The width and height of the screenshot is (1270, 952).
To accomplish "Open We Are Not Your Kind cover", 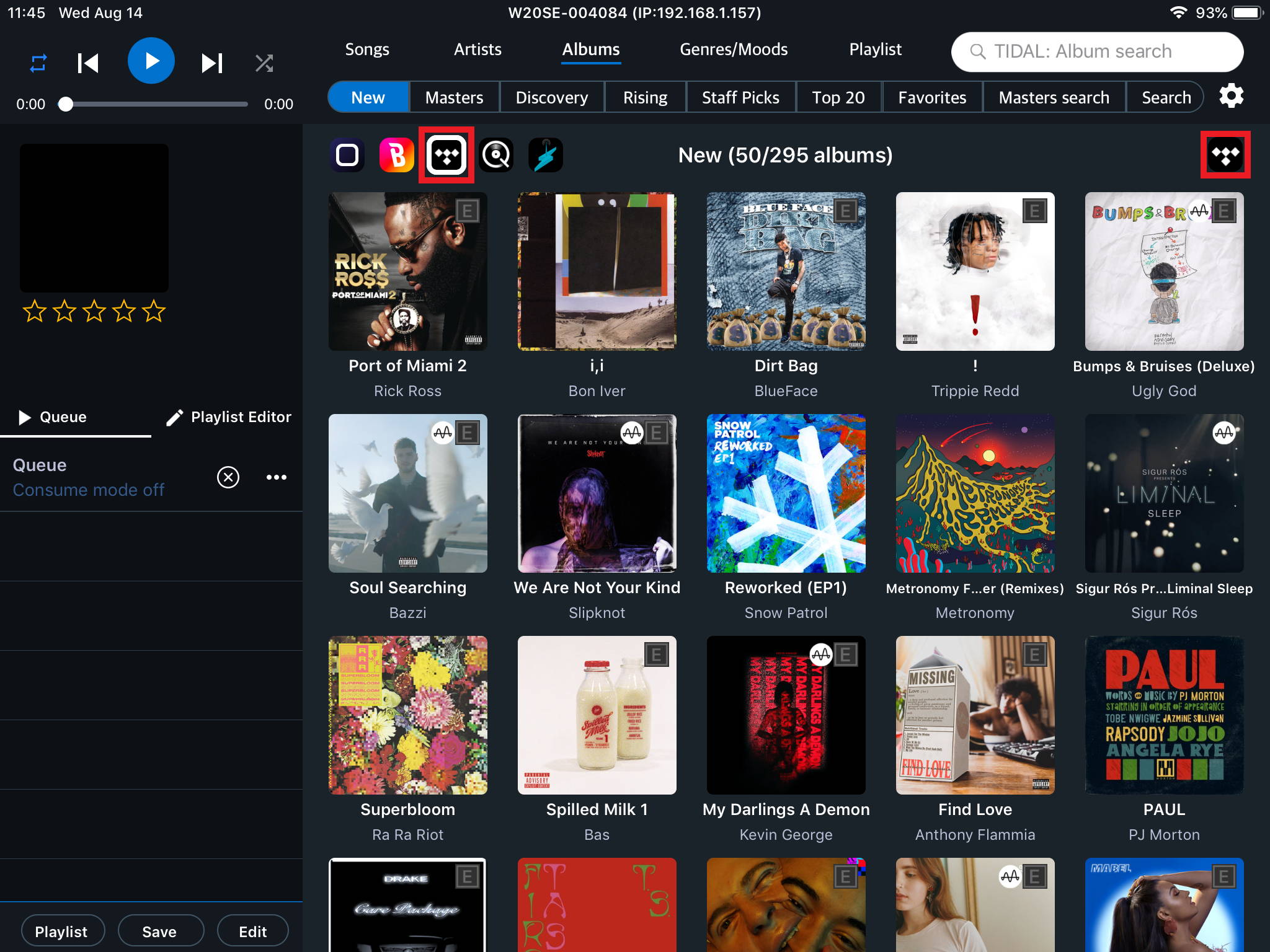I will point(597,493).
